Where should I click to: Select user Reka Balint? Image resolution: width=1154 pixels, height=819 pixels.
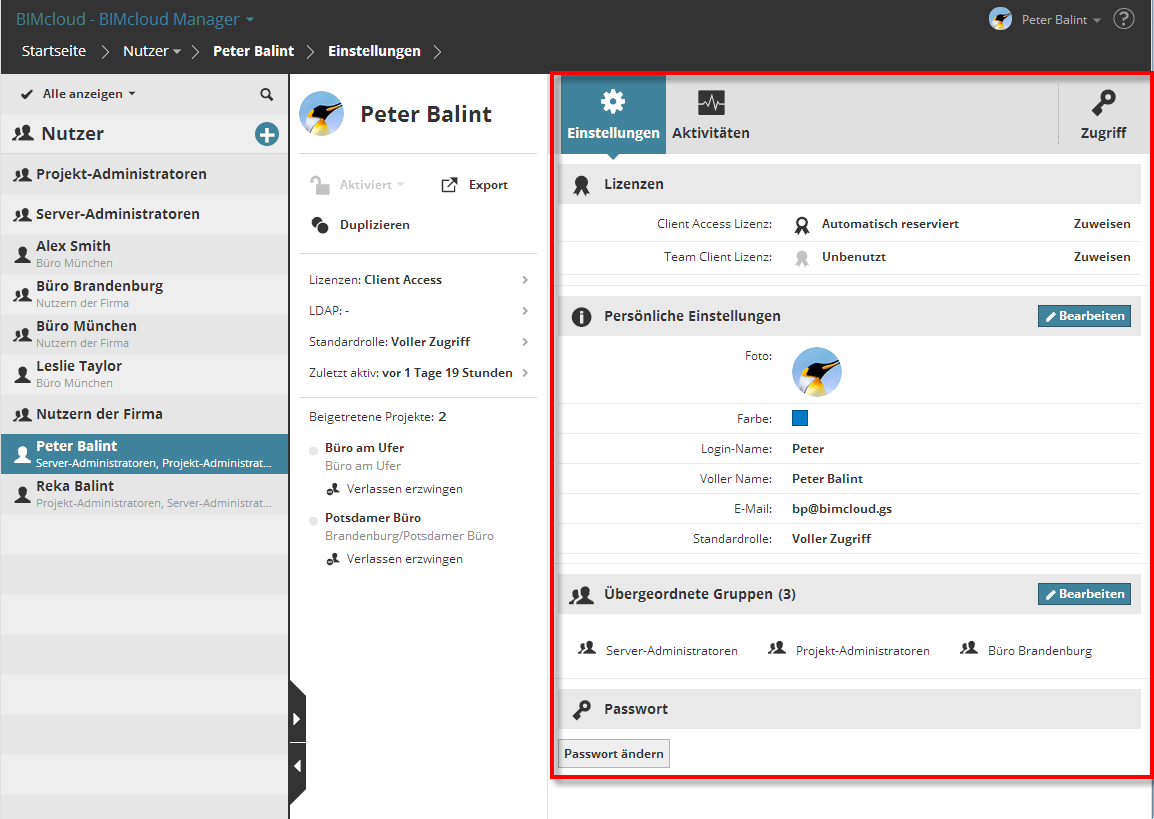click(144, 494)
